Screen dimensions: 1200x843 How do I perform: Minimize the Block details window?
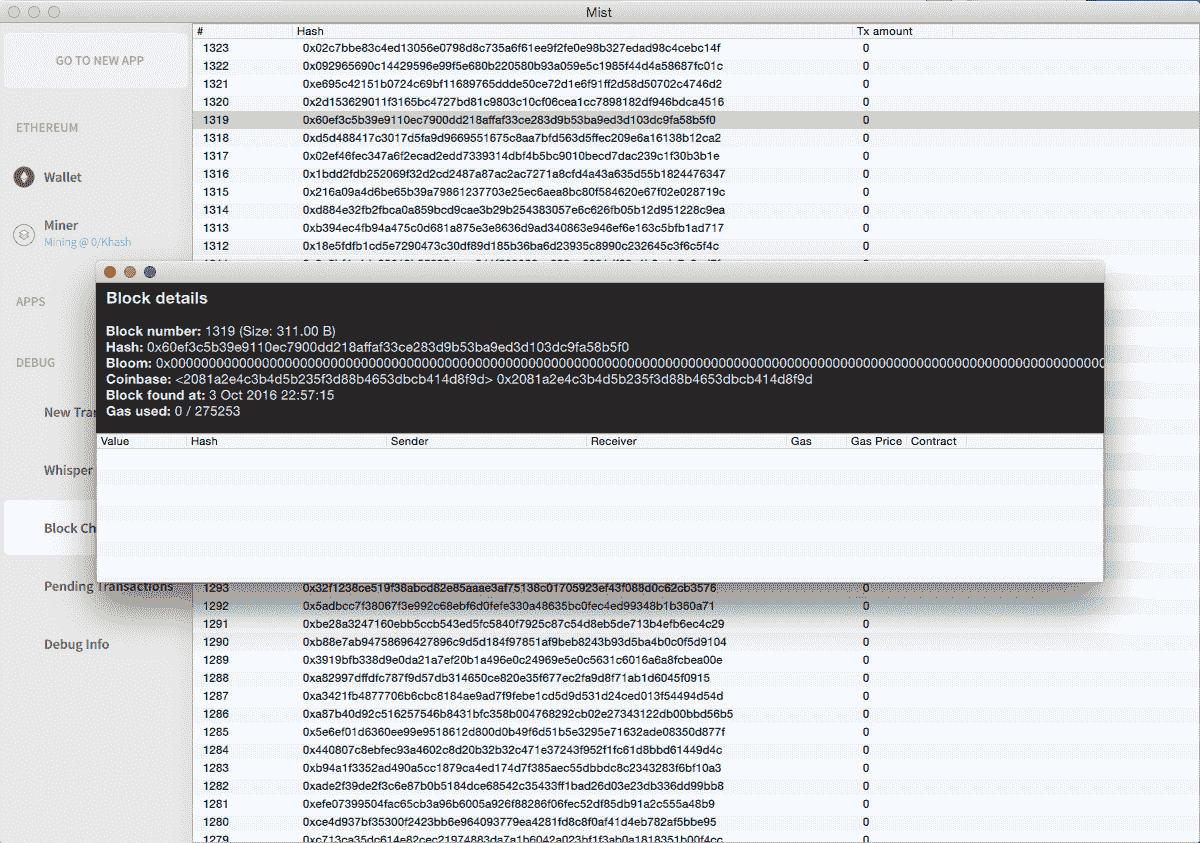[130, 272]
